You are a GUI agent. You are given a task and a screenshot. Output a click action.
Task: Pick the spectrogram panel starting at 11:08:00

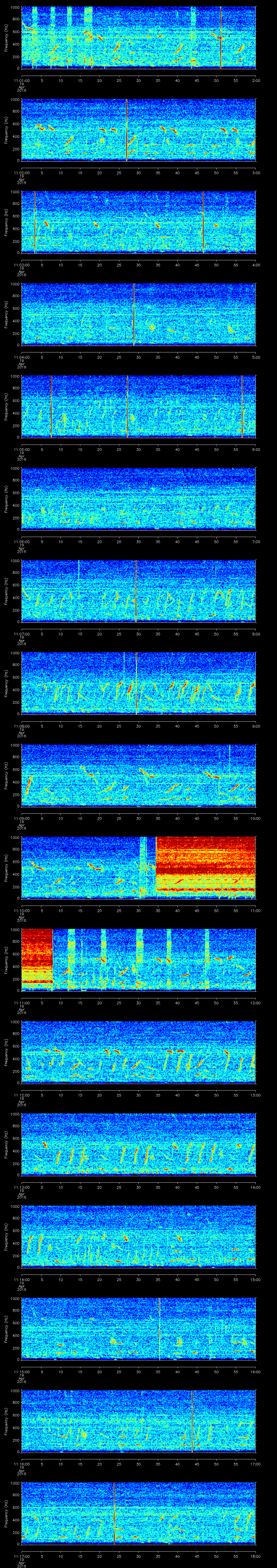pyautogui.click(x=139, y=683)
